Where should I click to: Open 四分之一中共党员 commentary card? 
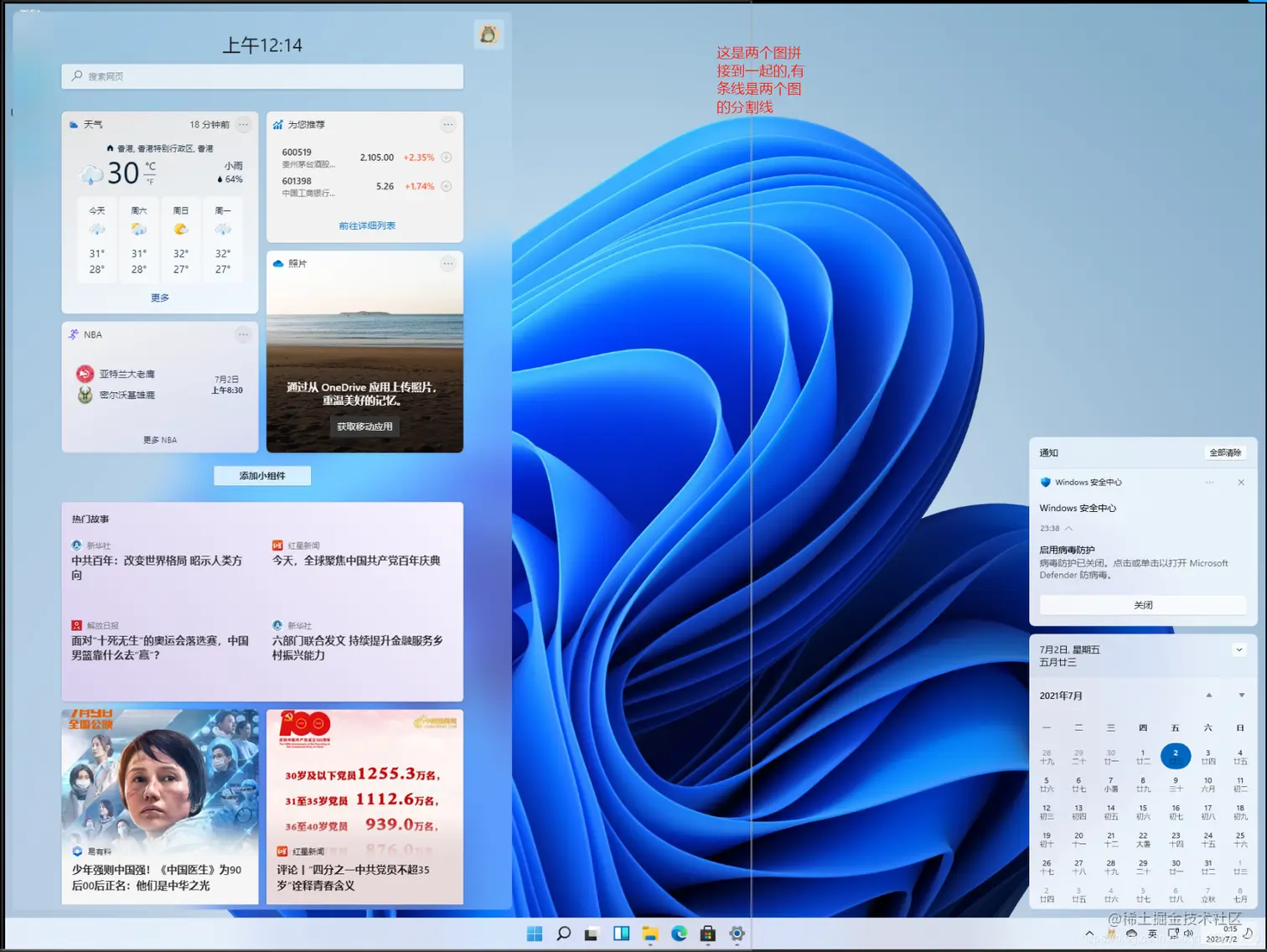pyautogui.click(x=365, y=806)
